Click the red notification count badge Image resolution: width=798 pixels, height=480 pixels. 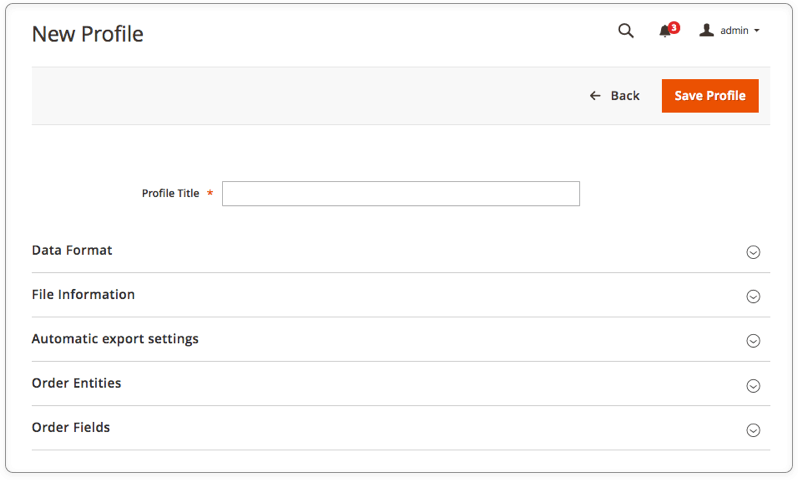tap(674, 27)
